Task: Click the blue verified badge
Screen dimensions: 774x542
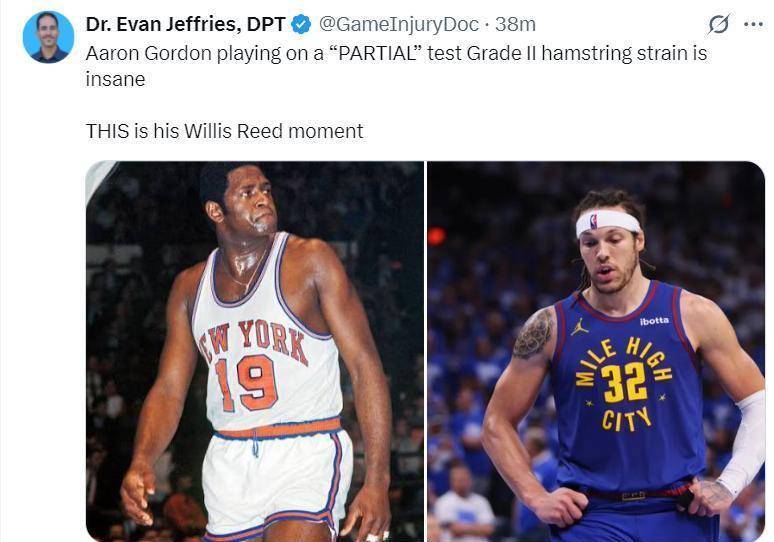Action: click(x=301, y=24)
